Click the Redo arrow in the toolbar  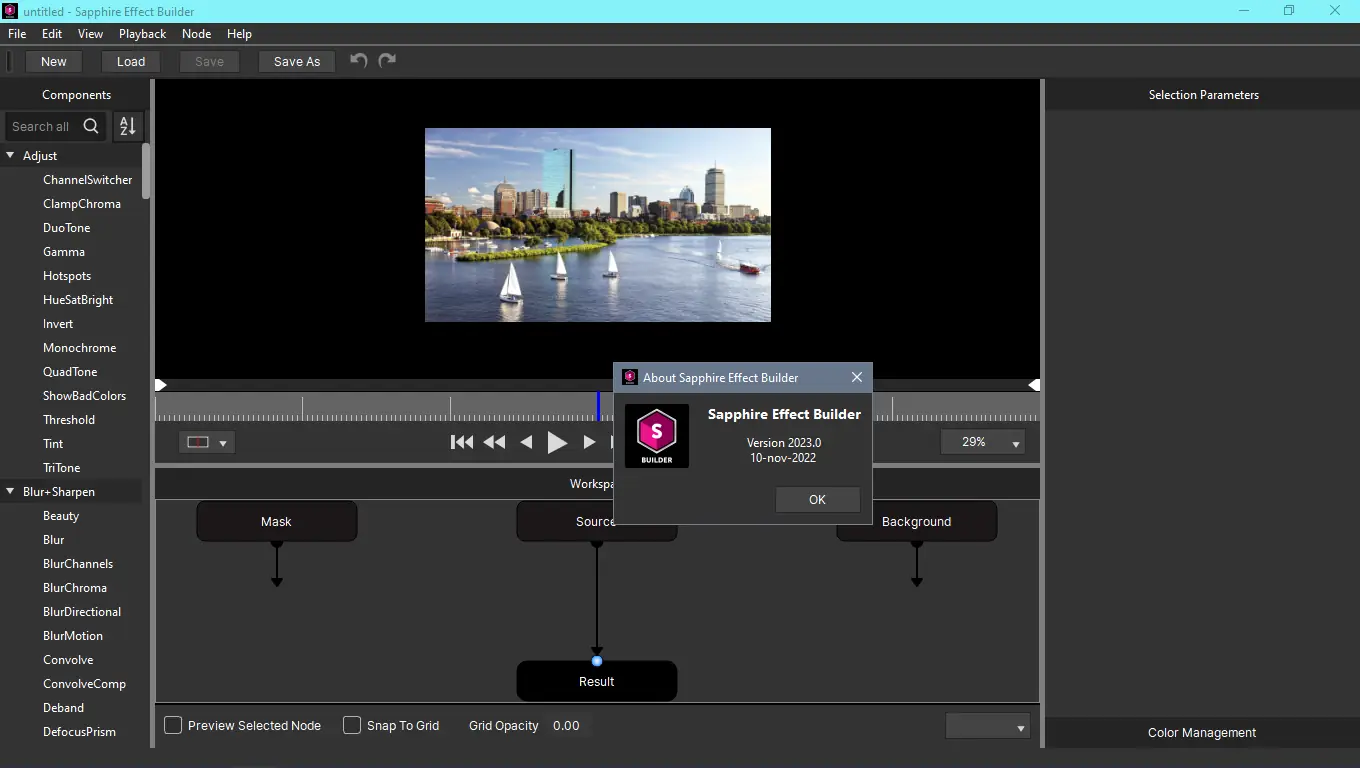387,61
